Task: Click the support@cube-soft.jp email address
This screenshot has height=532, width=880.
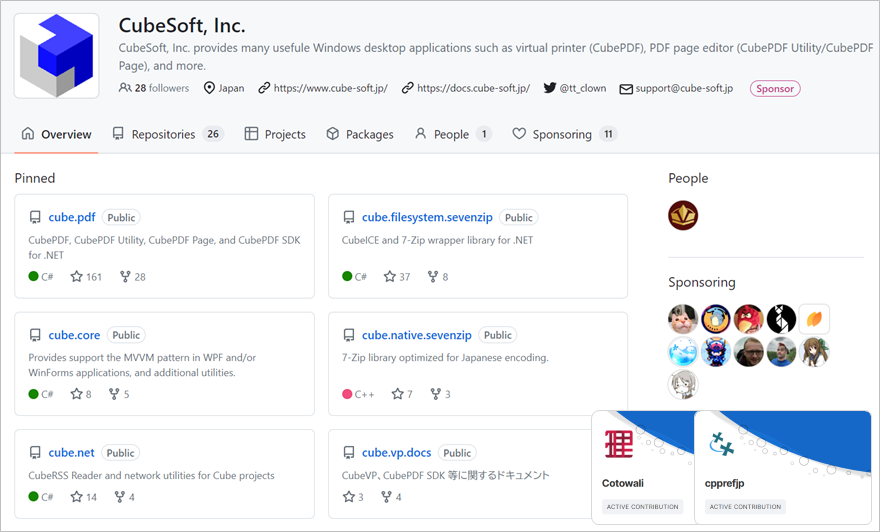Action: coord(684,88)
